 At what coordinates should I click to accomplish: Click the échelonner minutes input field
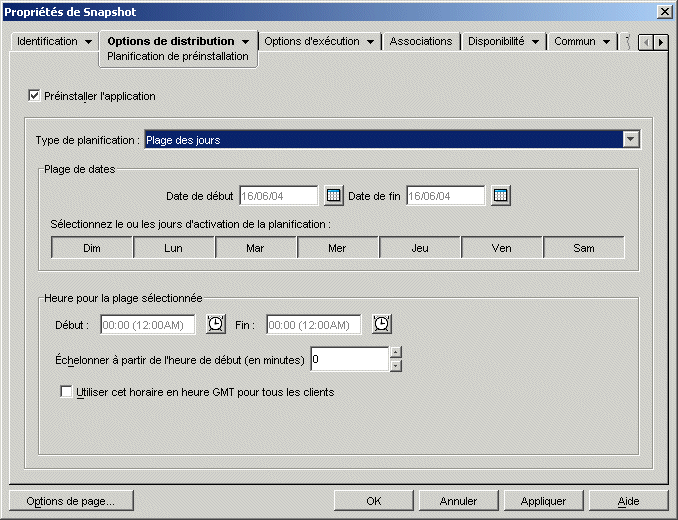[x=348, y=358]
